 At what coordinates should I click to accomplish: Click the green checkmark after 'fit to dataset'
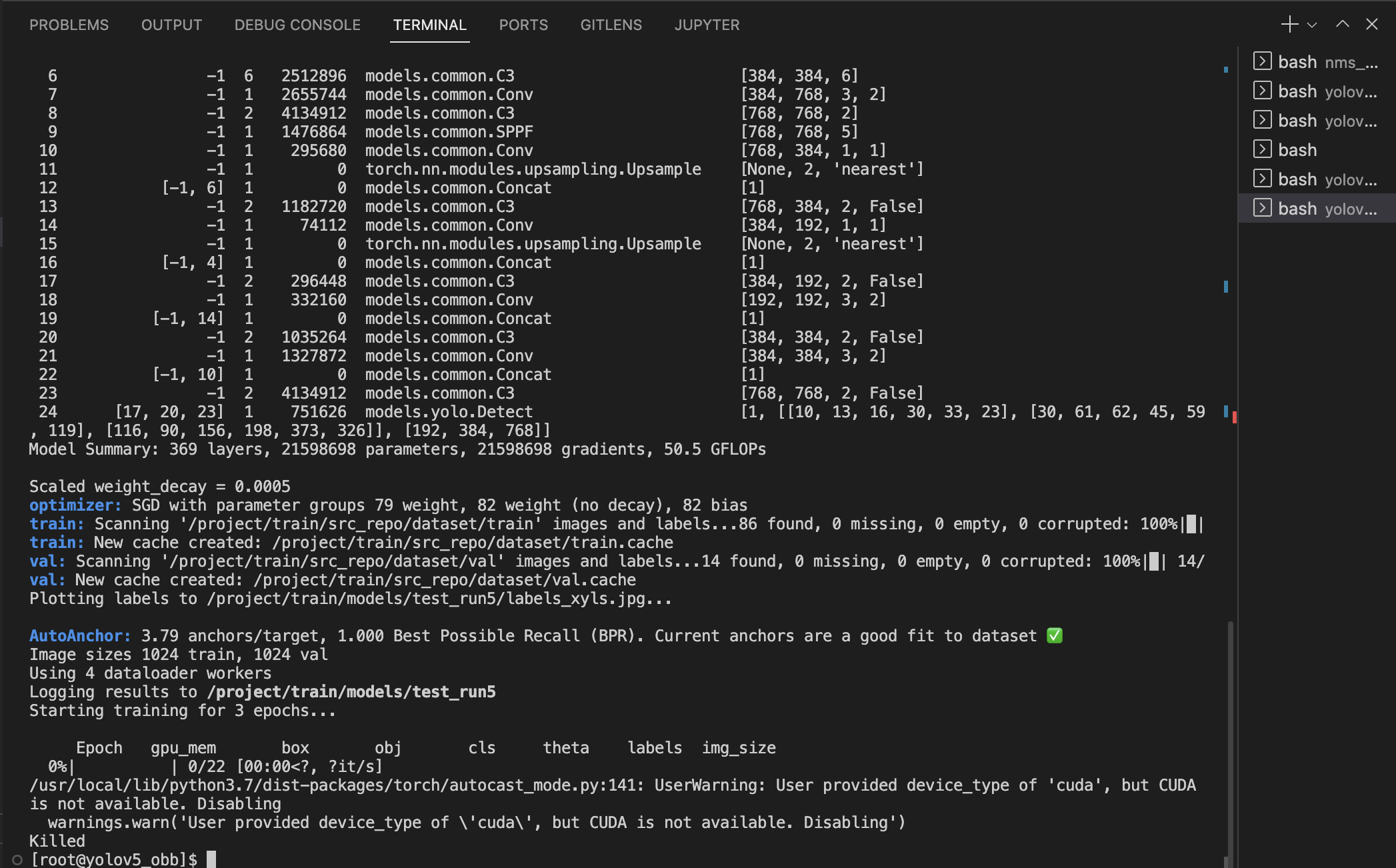1054,636
